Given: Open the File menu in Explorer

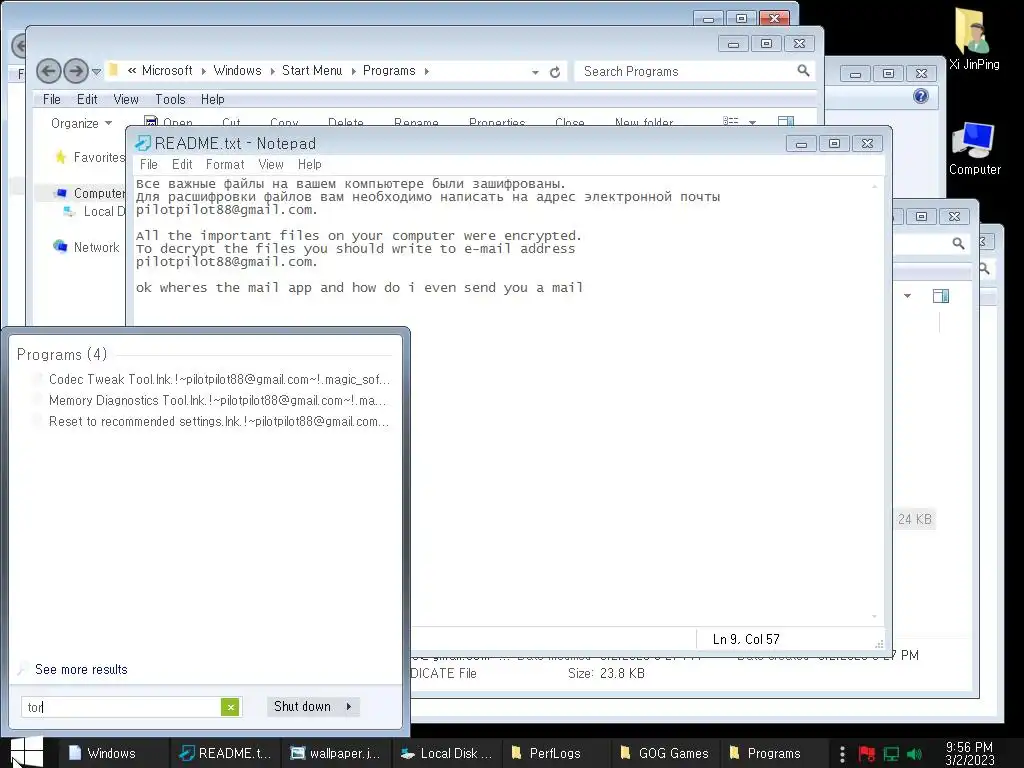Looking at the screenshot, I should coord(52,99).
